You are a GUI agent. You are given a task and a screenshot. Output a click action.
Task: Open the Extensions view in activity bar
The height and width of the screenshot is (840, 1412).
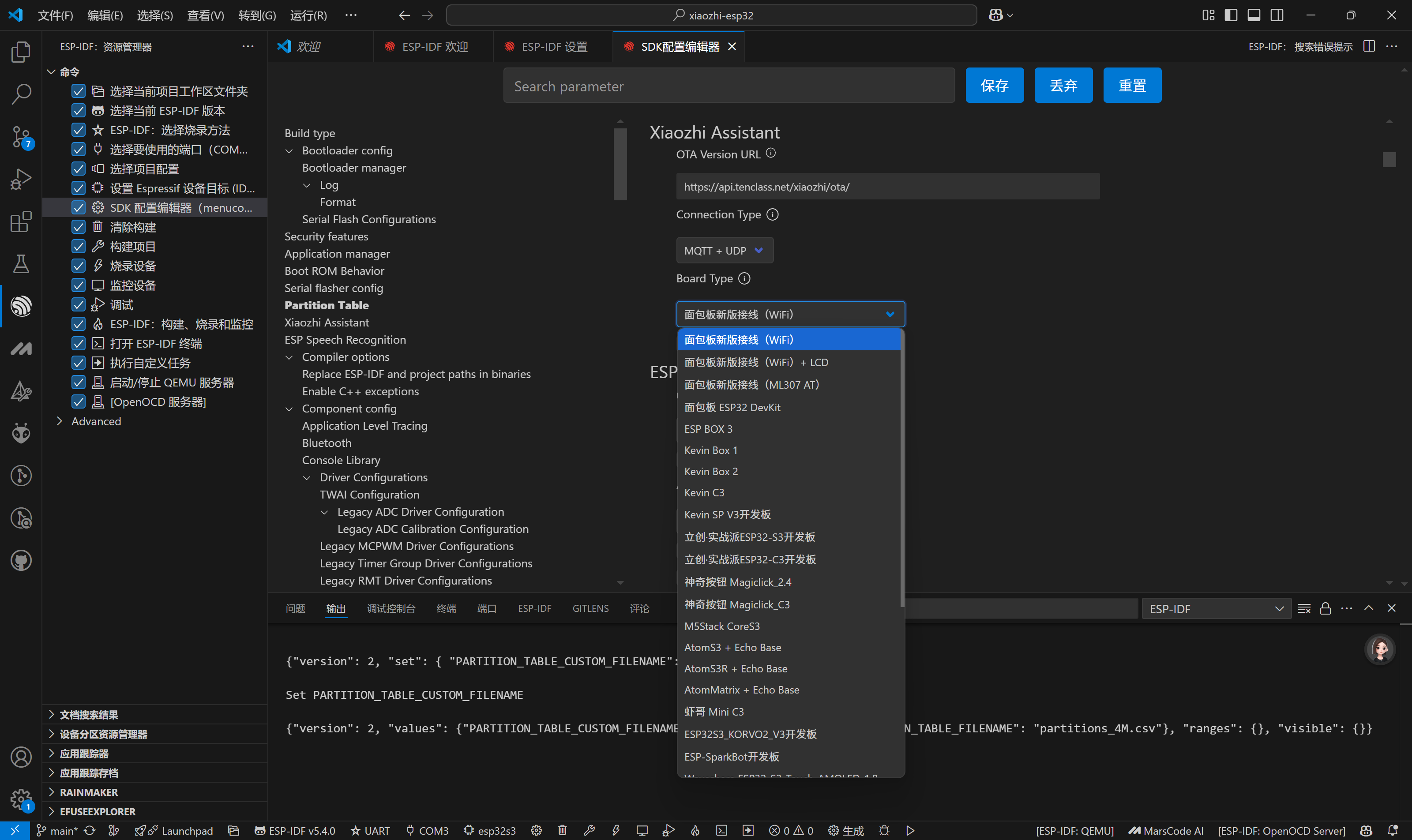[21, 221]
